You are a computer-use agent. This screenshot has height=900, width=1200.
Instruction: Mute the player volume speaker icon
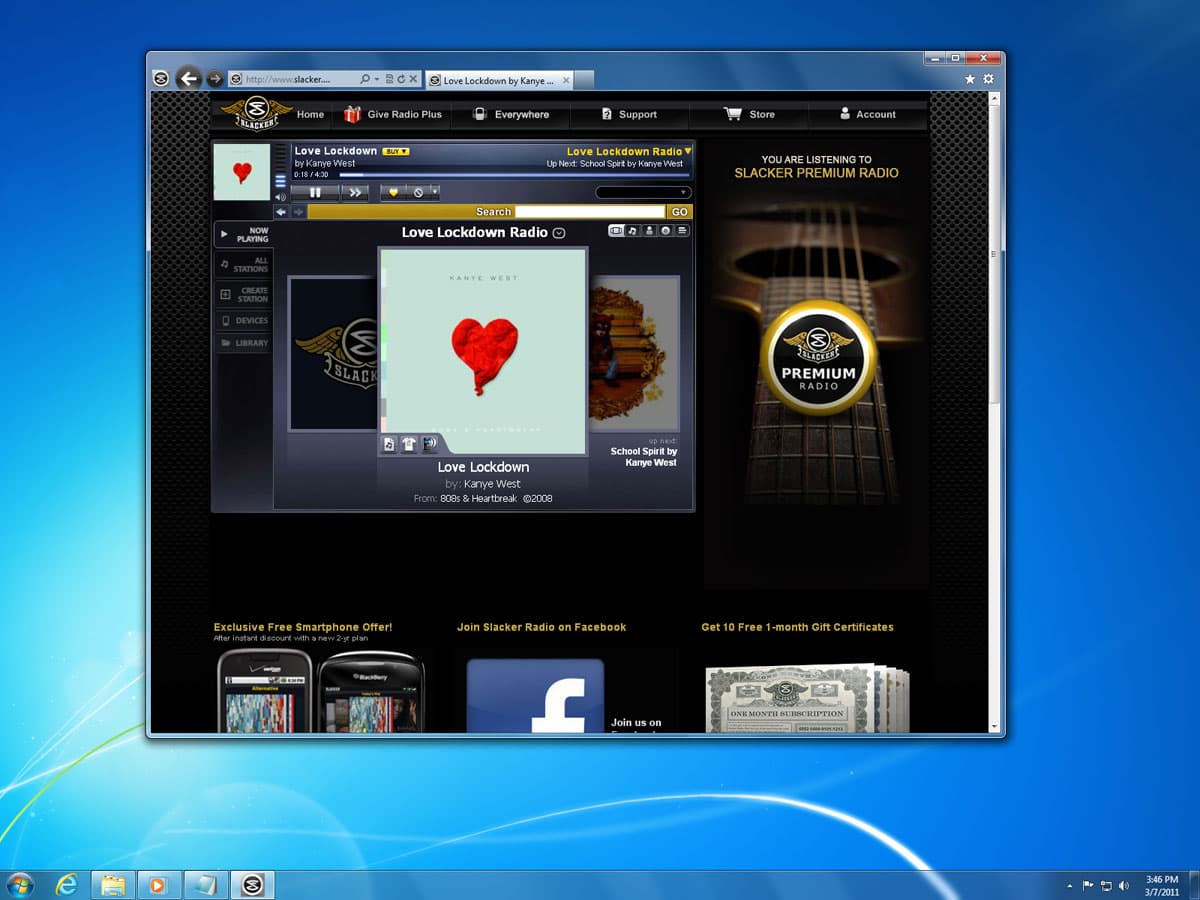[280, 197]
